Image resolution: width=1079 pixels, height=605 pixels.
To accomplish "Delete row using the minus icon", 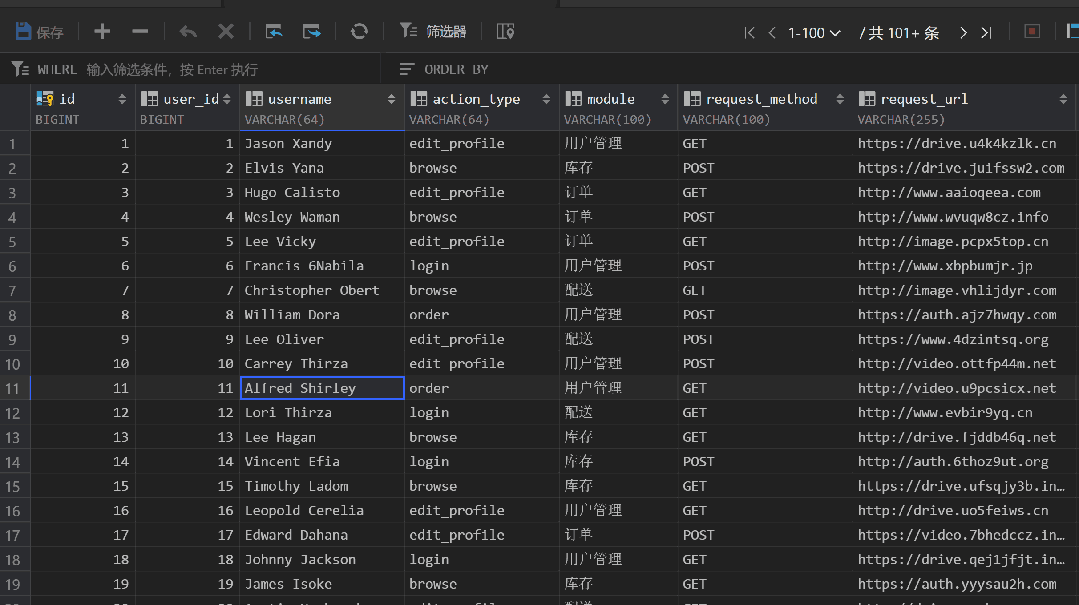I will click(x=140, y=32).
